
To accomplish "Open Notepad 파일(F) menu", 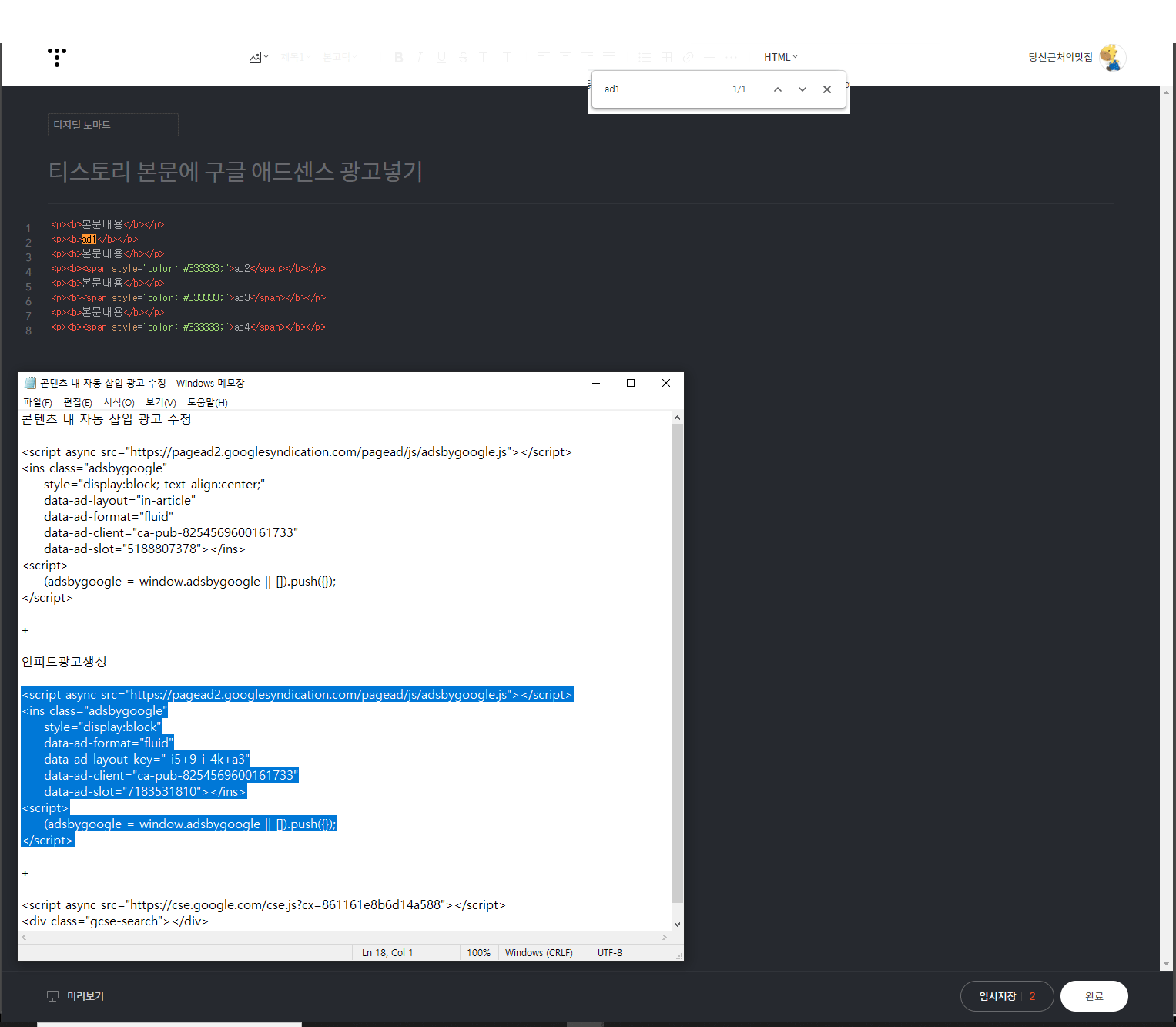I will tap(38, 402).
